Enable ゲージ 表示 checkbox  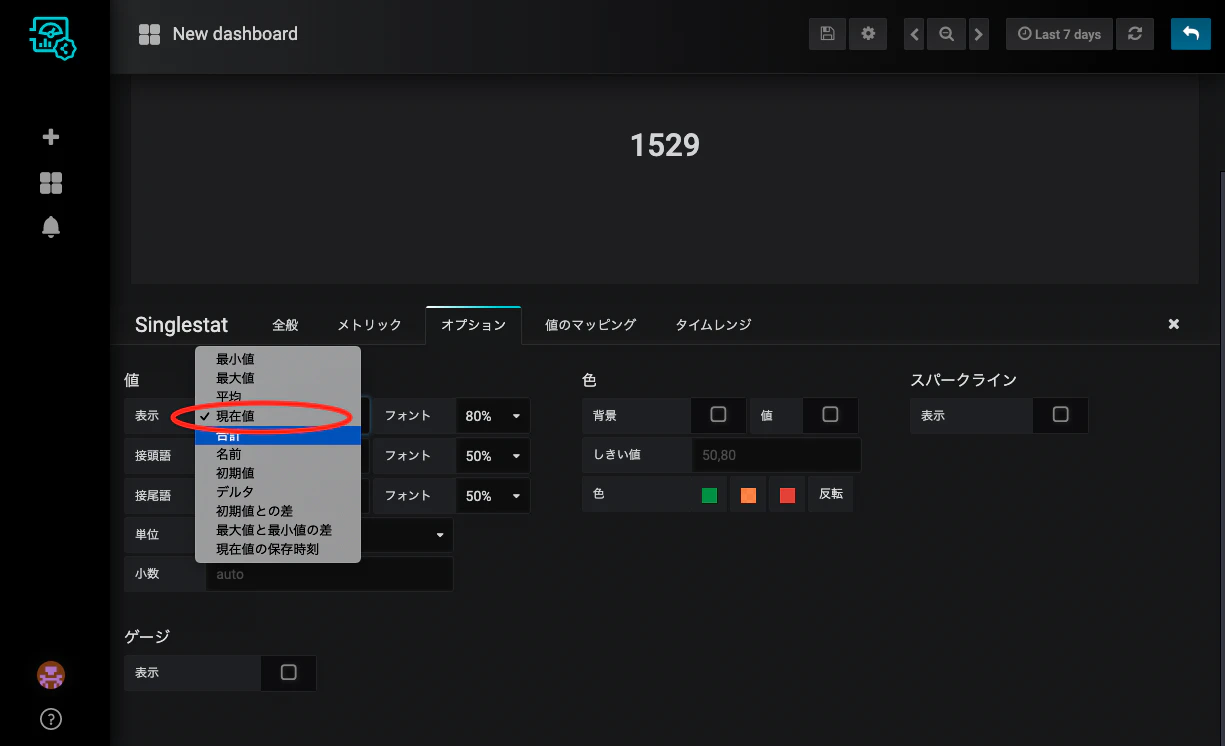point(289,673)
